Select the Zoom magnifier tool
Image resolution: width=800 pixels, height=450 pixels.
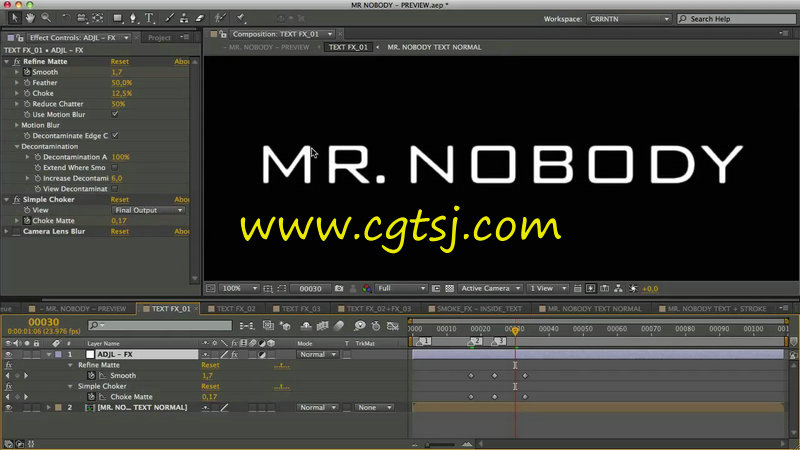[x=46, y=18]
